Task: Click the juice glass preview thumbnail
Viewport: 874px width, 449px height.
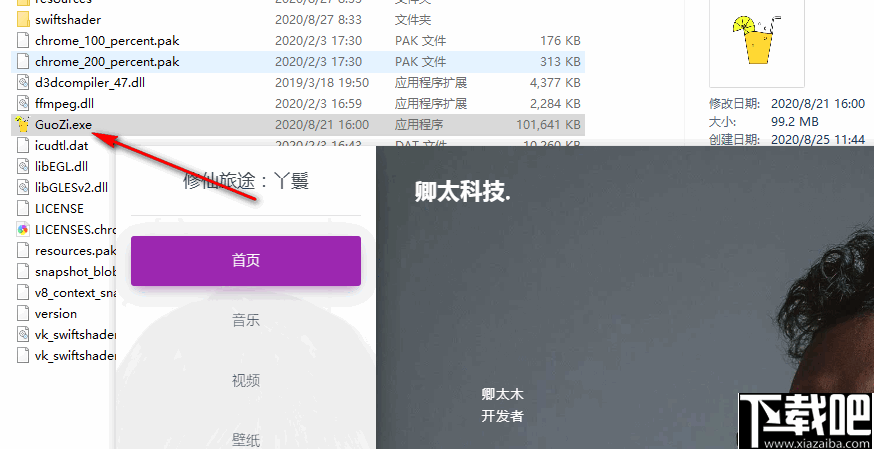Action: (756, 39)
